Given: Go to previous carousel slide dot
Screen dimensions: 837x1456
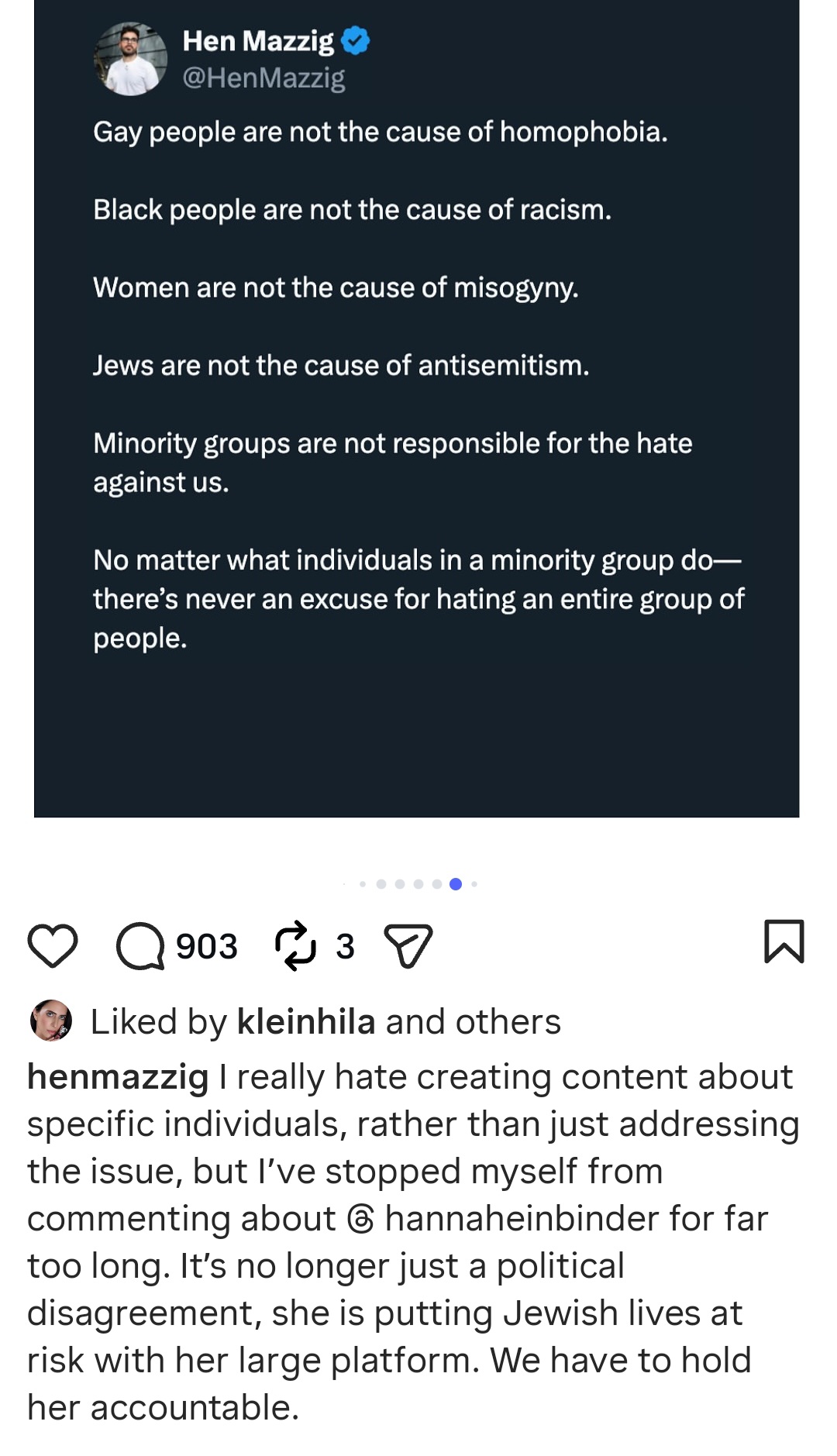Looking at the screenshot, I should click(x=437, y=884).
